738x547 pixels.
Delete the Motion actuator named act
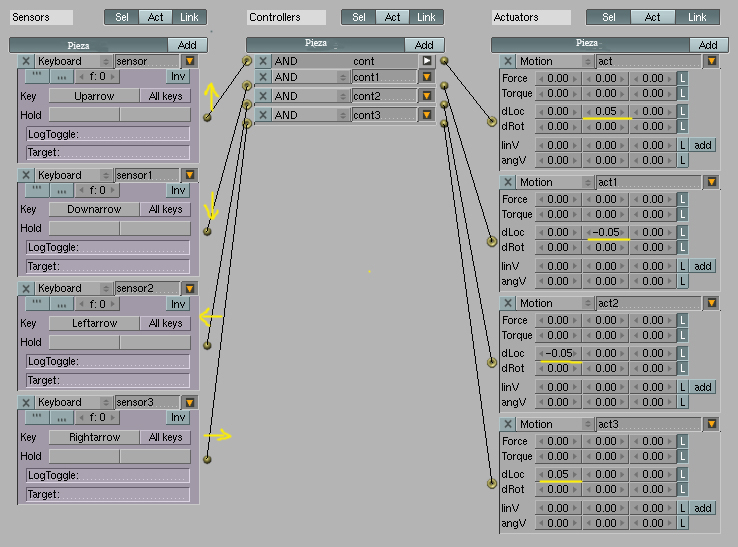(507, 61)
